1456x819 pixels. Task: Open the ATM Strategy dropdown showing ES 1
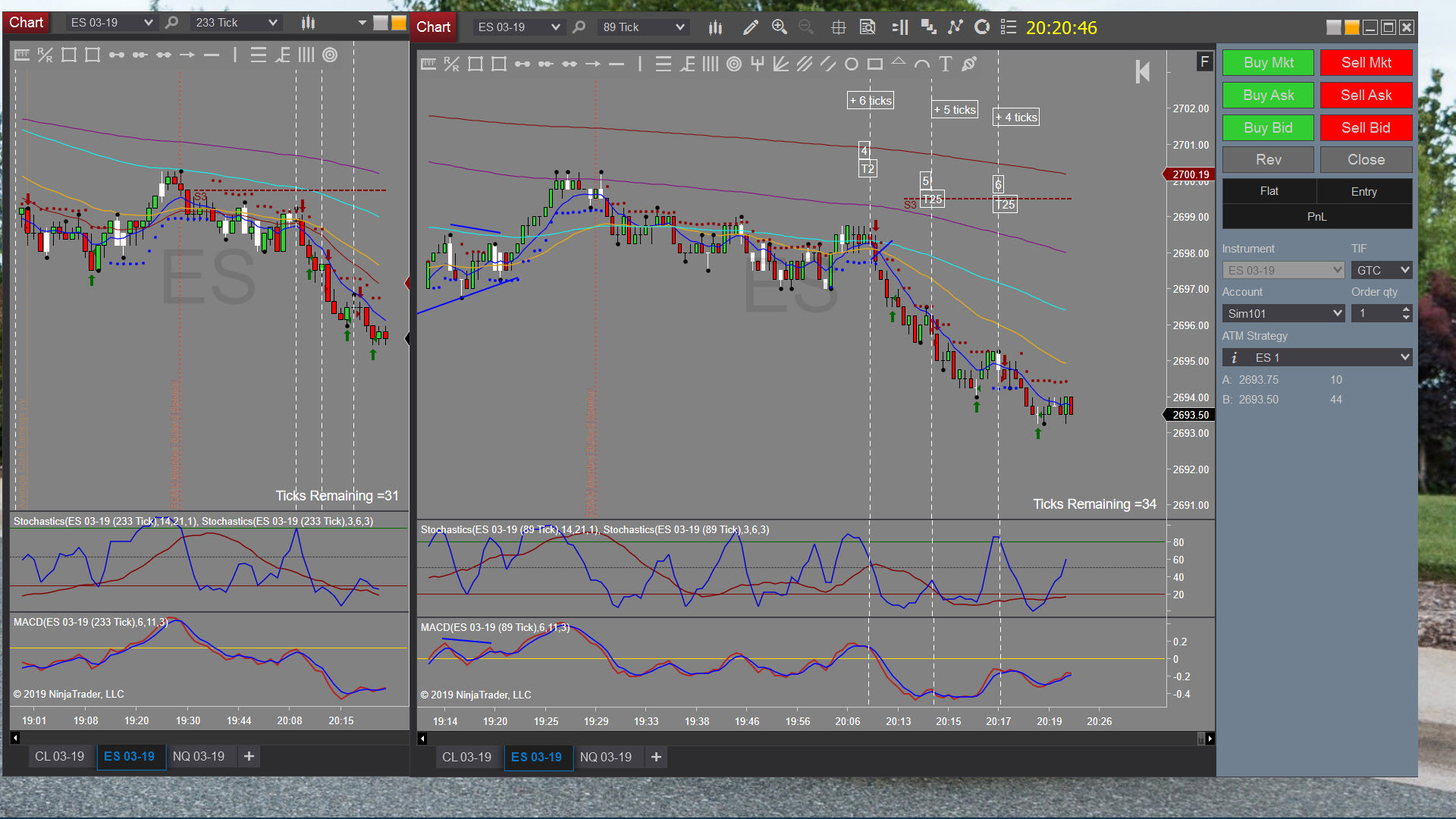[1317, 358]
